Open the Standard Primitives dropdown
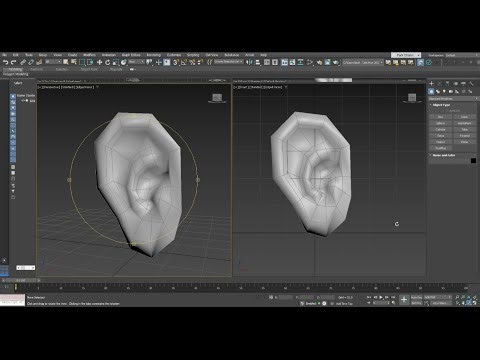The height and width of the screenshot is (360, 480). click(453, 99)
